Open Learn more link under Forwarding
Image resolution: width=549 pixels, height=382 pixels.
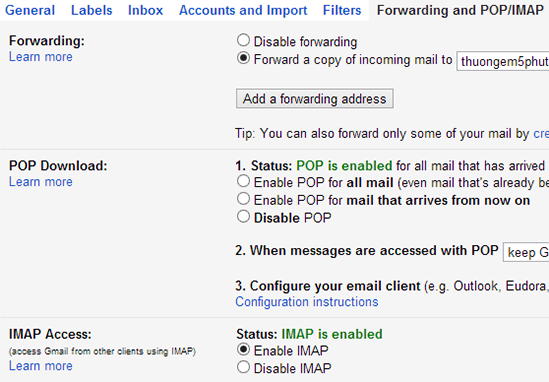[x=41, y=57]
